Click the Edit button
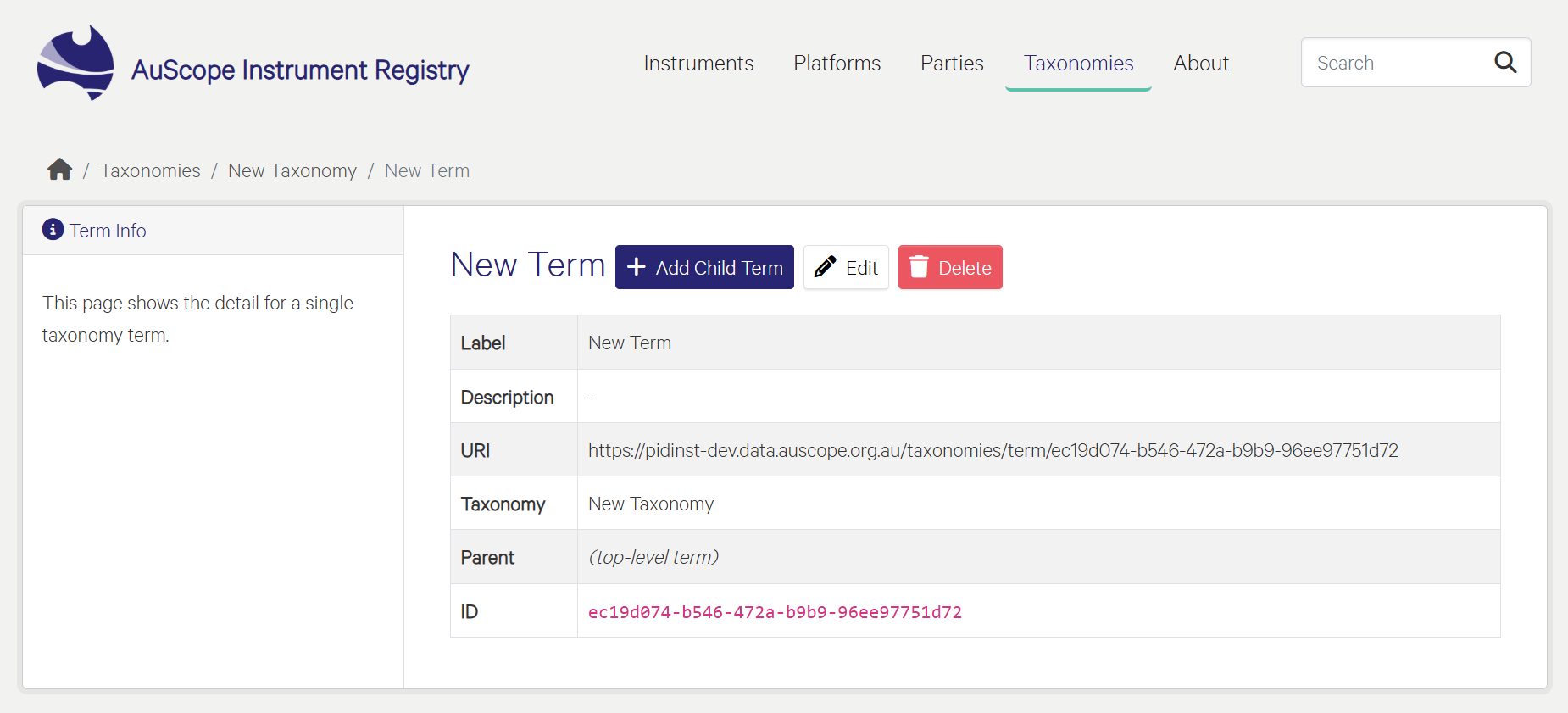This screenshot has height=713, width=1568. [x=846, y=267]
